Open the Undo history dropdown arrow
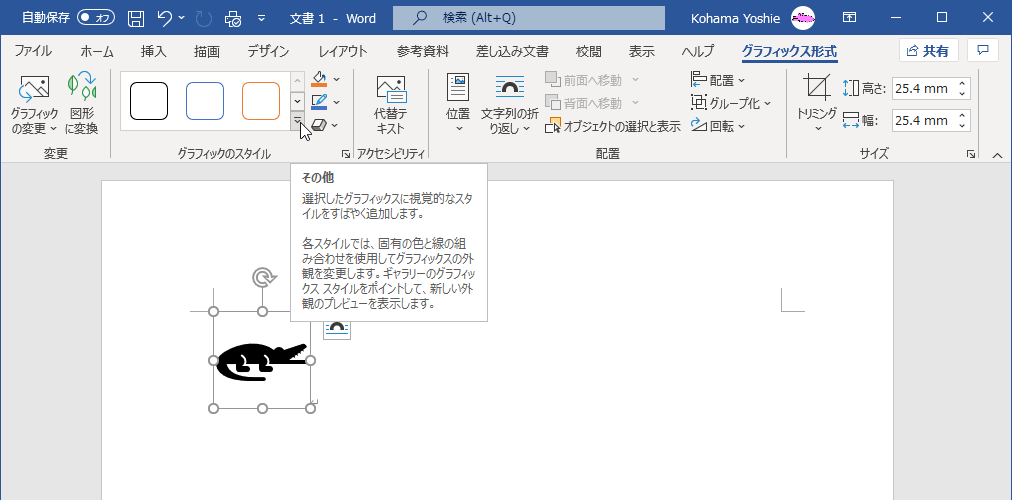Viewport: 1012px width, 500px height. click(x=181, y=18)
